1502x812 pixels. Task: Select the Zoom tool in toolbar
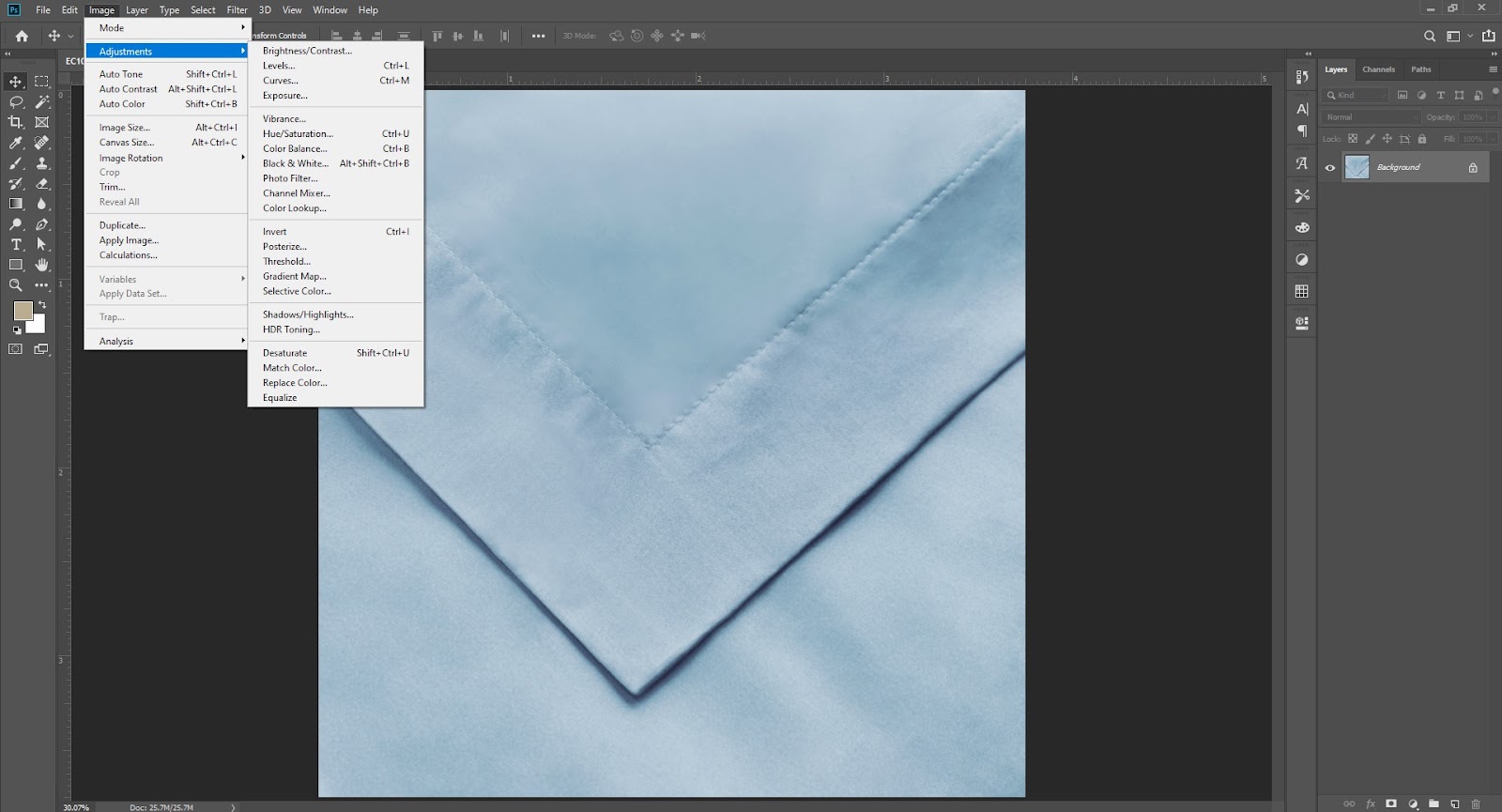pos(16,285)
